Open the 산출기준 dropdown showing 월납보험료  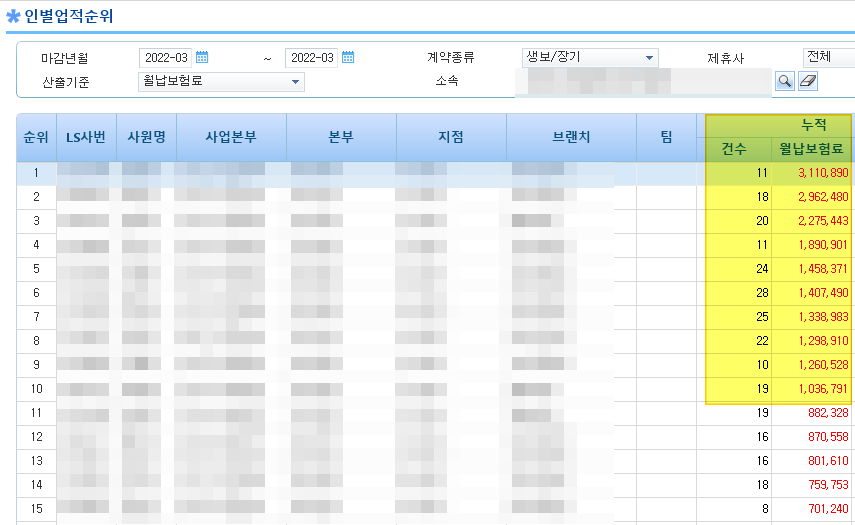[221, 82]
